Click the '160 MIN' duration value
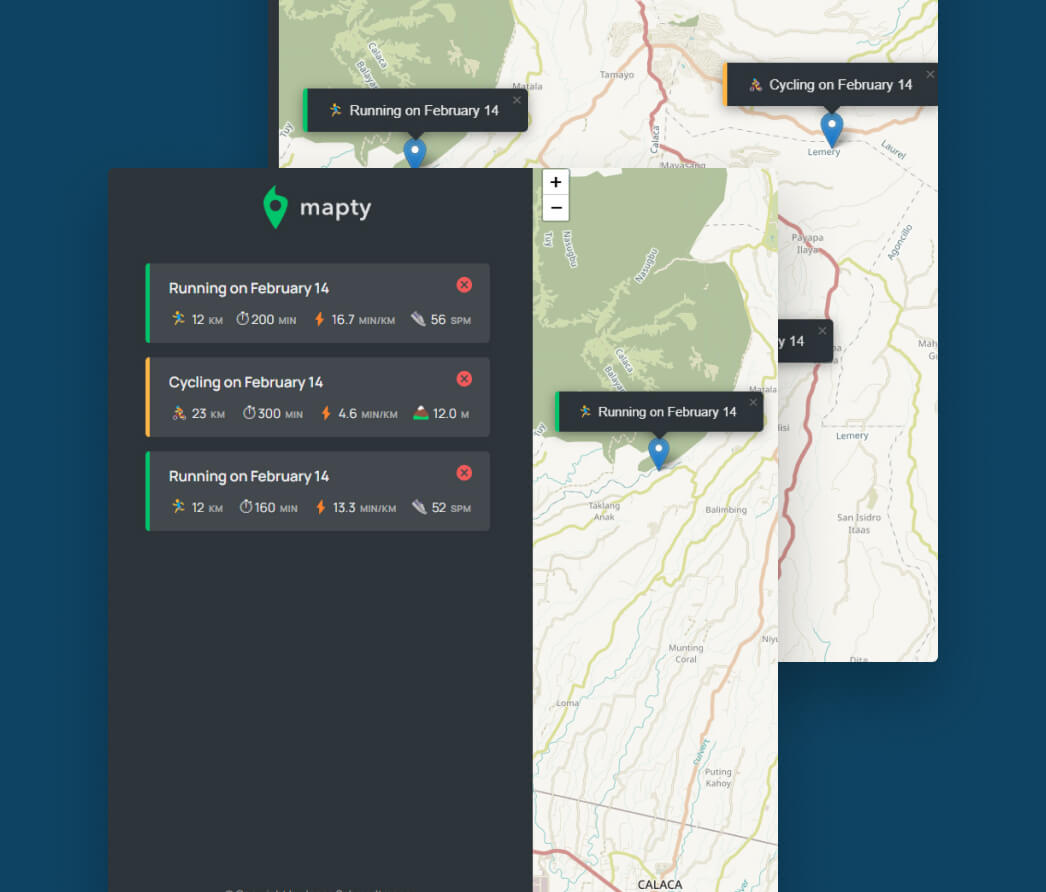This screenshot has height=892, width=1046. (x=276, y=508)
